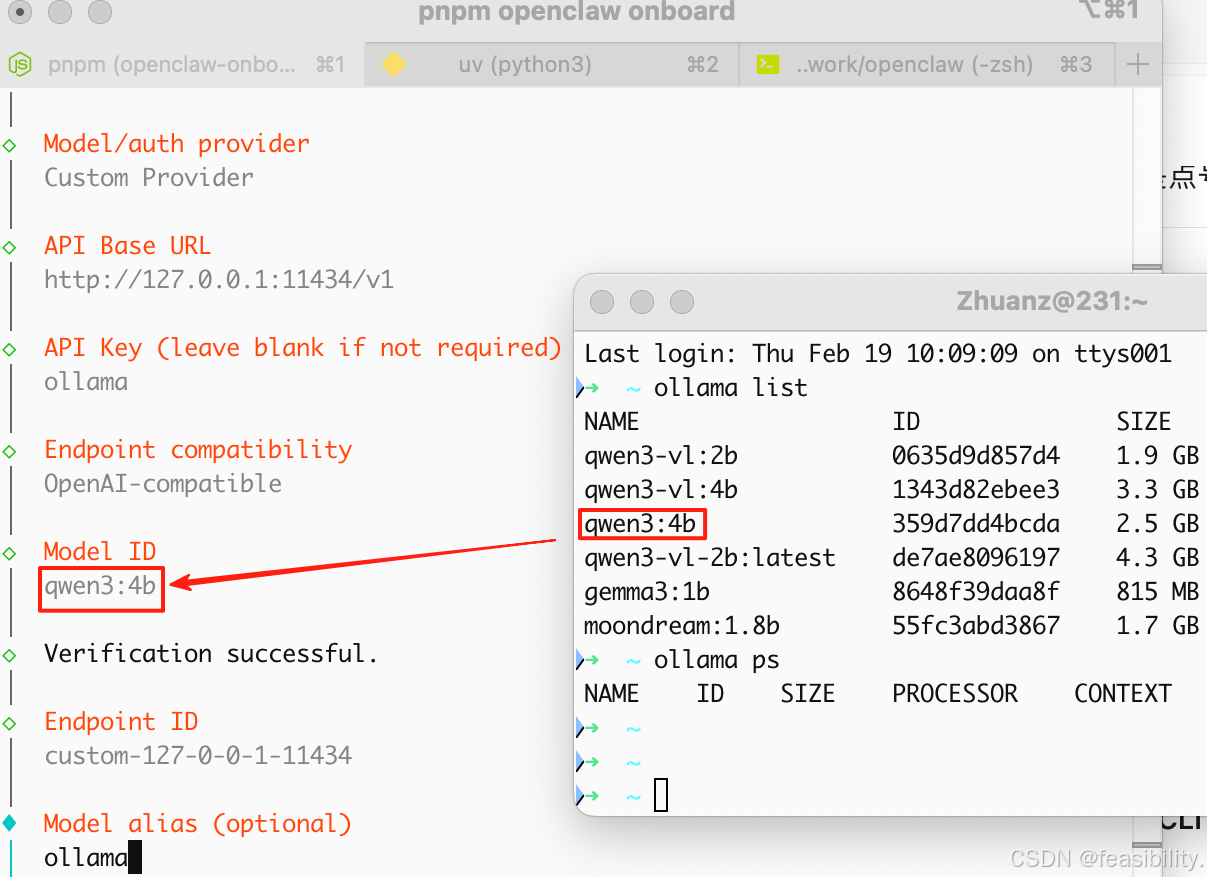Switch to the uv (python3) tab
This screenshot has width=1208, height=878.
point(525,65)
